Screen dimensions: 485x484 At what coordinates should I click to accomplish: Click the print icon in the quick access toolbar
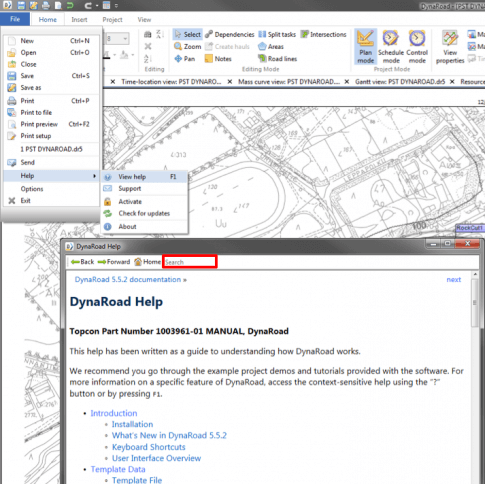tap(46, 5)
